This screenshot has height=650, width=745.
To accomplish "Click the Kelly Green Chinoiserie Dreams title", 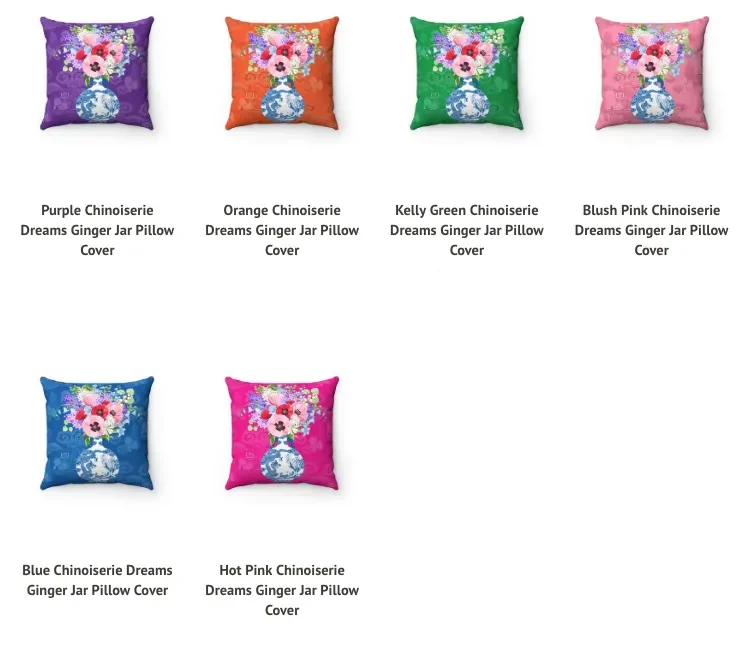I will point(467,230).
